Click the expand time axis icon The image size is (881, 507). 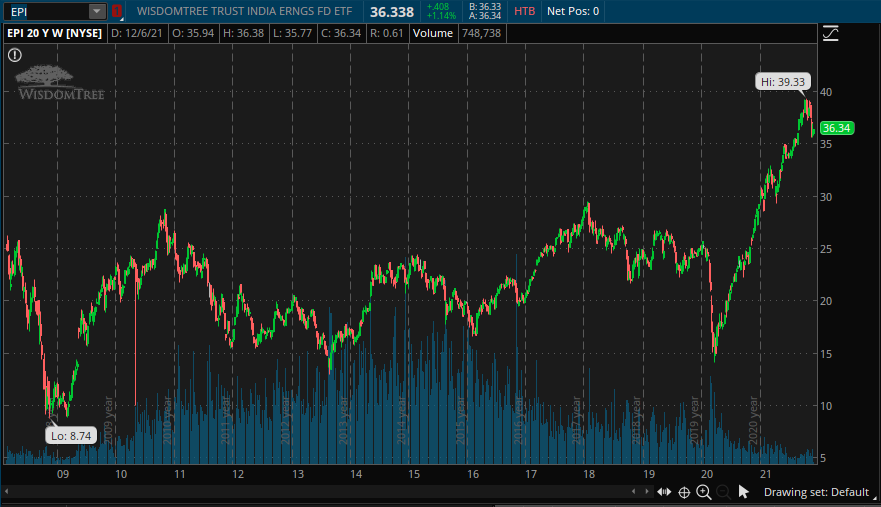coord(664,492)
